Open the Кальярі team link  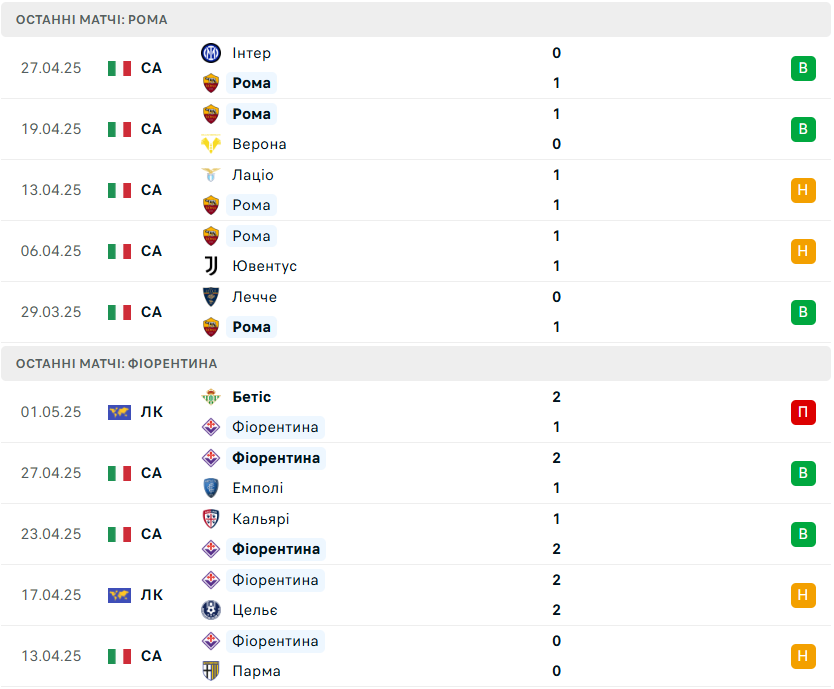click(x=261, y=519)
